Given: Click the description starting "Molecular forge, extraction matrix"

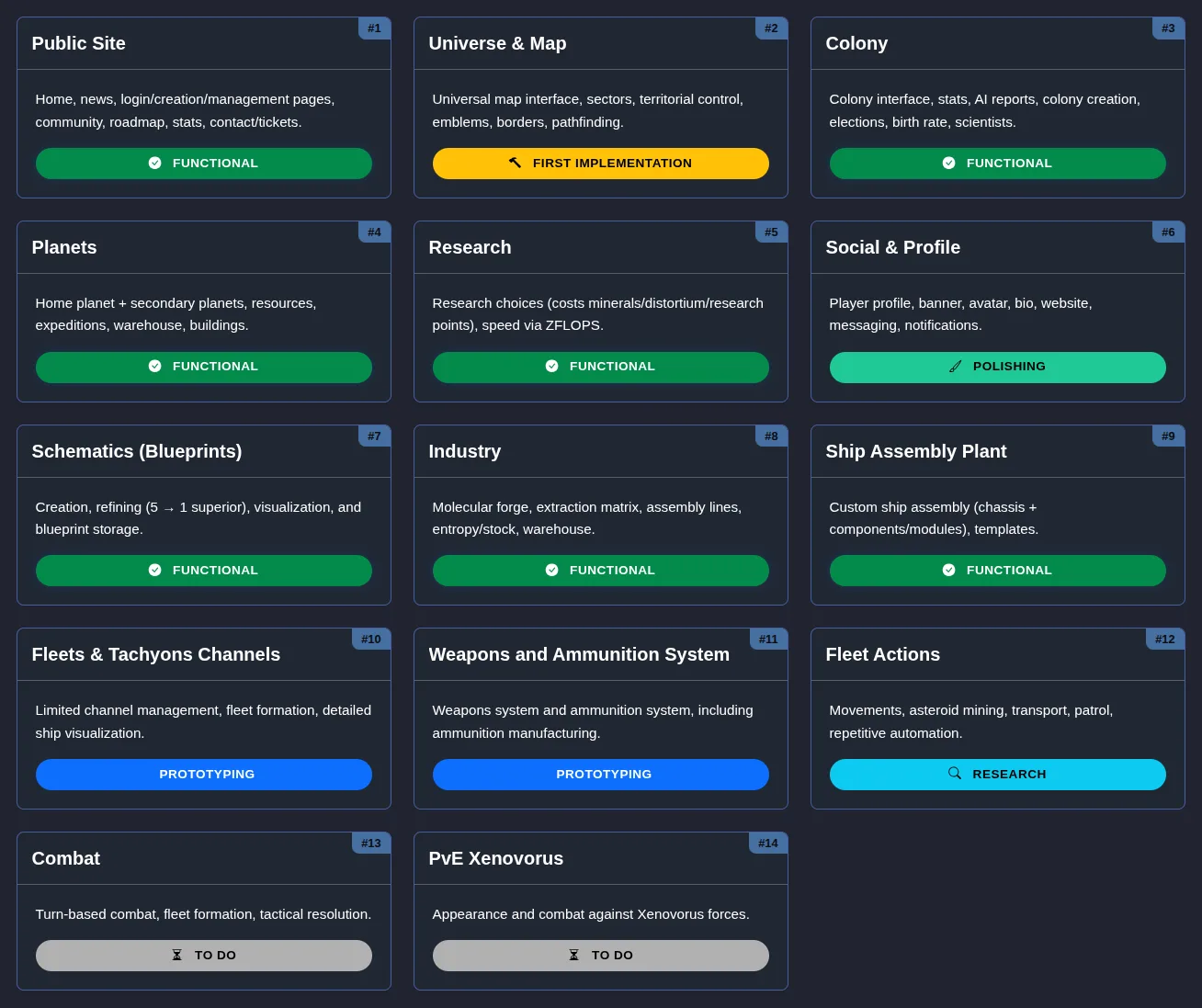Looking at the screenshot, I should pyautogui.click(x=587, y=518).
